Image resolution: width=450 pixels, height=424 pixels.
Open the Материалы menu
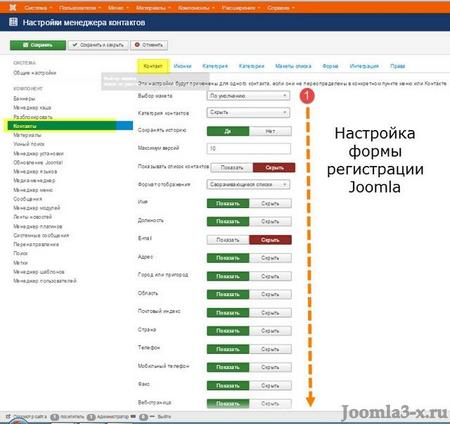tap(153, 7)
